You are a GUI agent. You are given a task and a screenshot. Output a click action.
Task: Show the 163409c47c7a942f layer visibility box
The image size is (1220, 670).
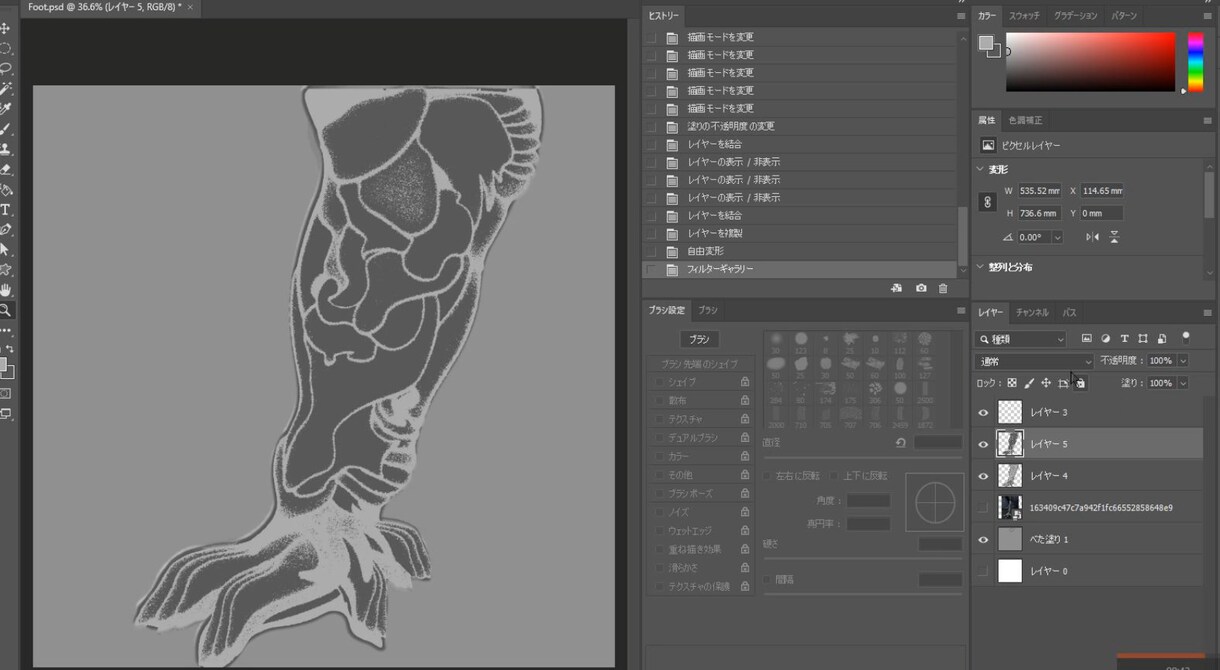tap(983, 508)
